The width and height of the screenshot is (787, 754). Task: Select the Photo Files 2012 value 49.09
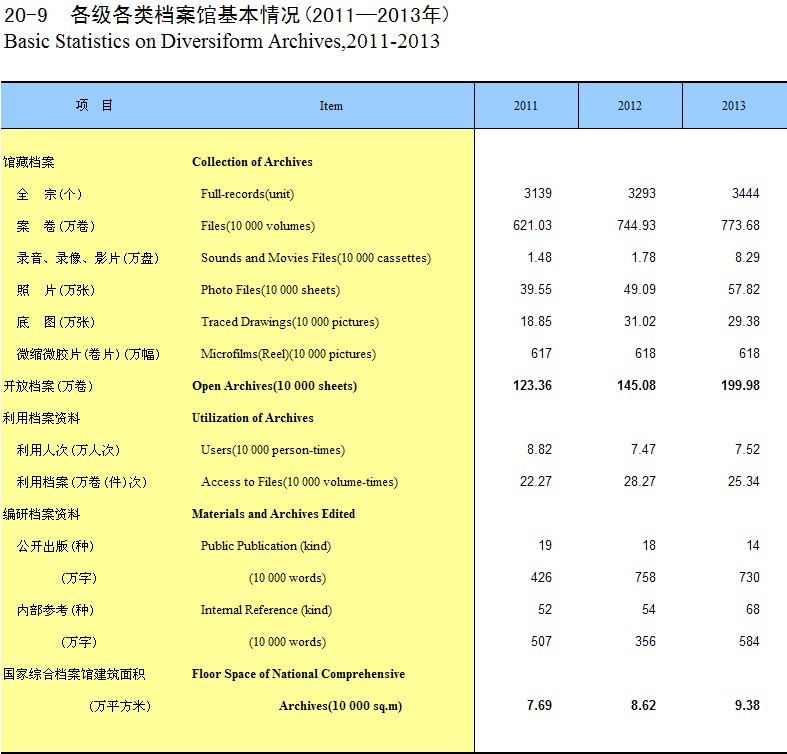[637, 290]
